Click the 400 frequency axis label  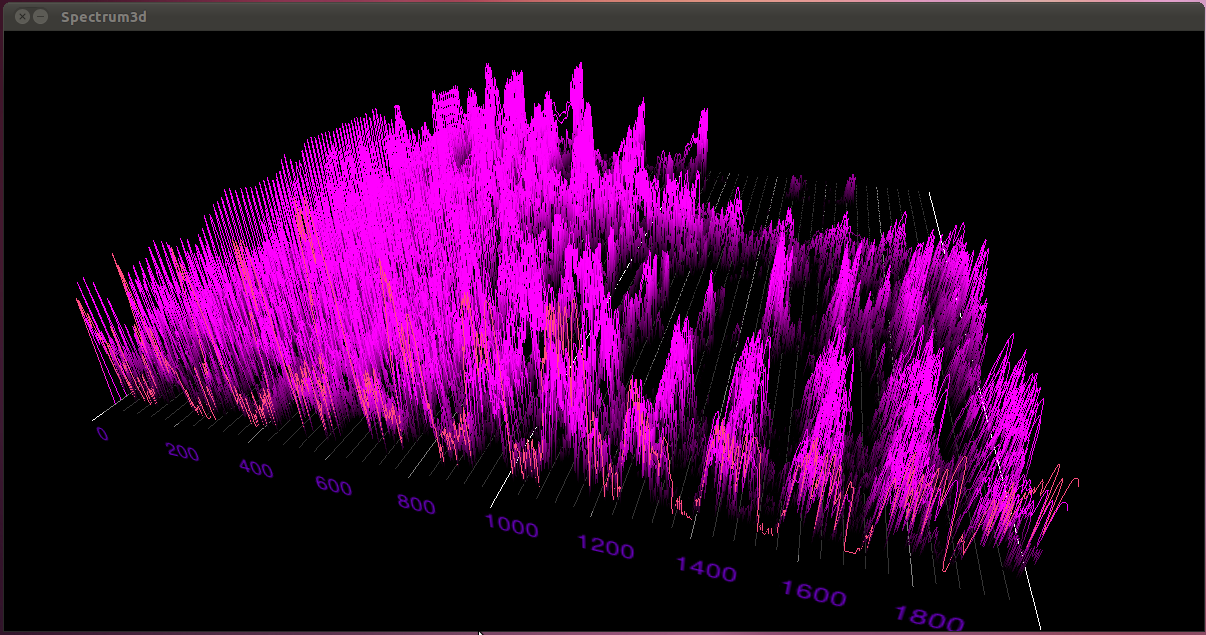pos(257,469)
